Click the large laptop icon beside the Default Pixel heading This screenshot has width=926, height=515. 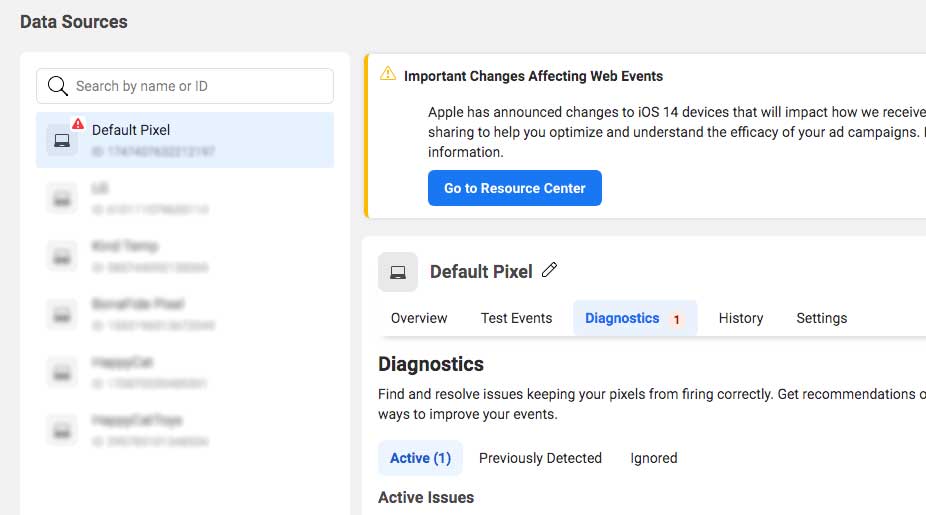tap(398, 272)
